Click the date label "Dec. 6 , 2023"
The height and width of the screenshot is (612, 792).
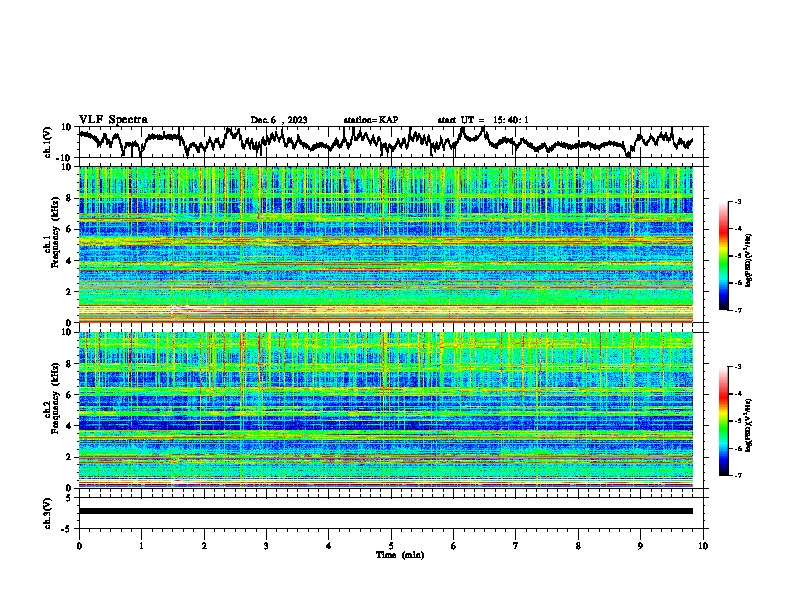tap(279, 120)
